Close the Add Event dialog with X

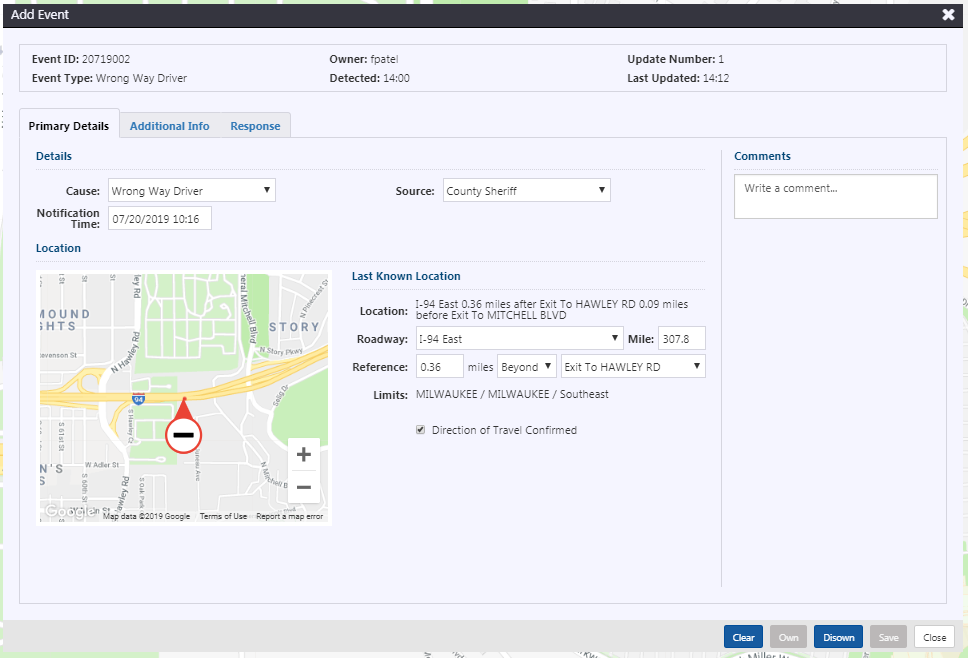point(948,15)
